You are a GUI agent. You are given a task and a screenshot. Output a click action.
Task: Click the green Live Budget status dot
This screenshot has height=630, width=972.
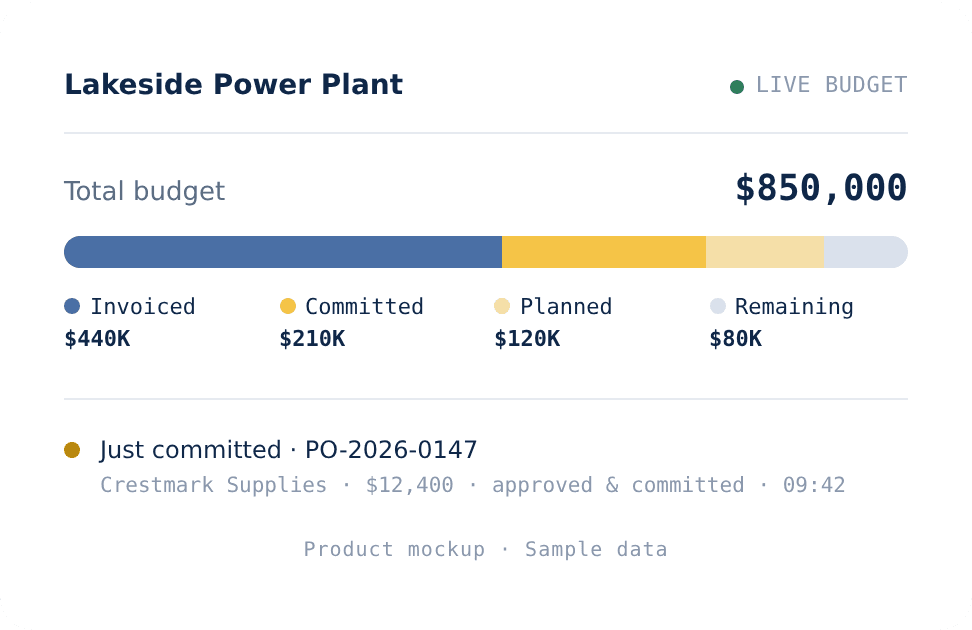[x=736, y=87]
